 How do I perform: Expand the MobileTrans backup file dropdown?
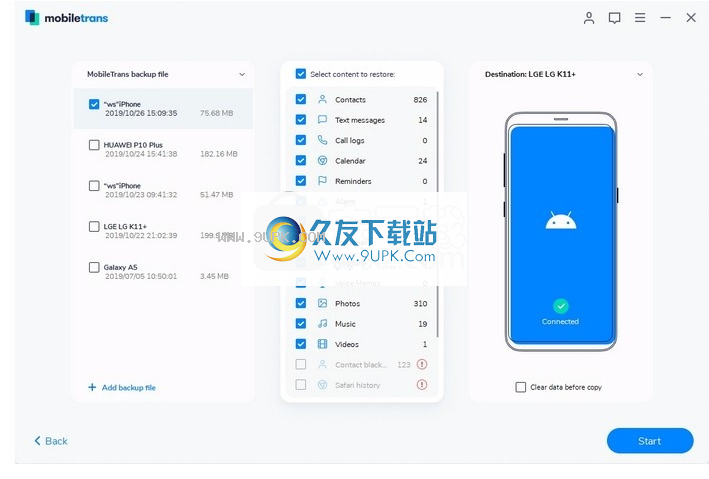(x=242, y=74)
